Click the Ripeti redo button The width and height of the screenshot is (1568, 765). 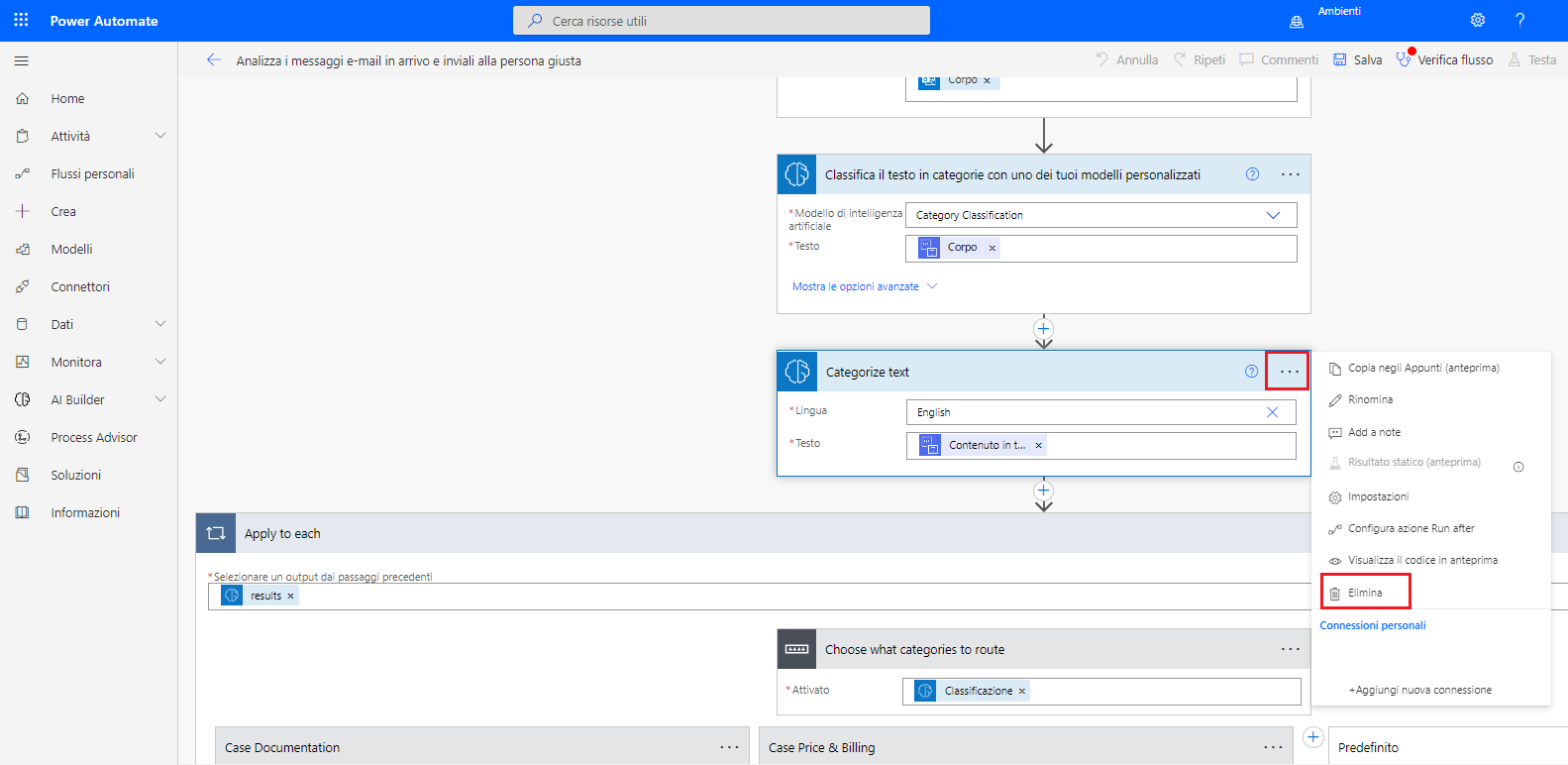(x=1200, y=59)
